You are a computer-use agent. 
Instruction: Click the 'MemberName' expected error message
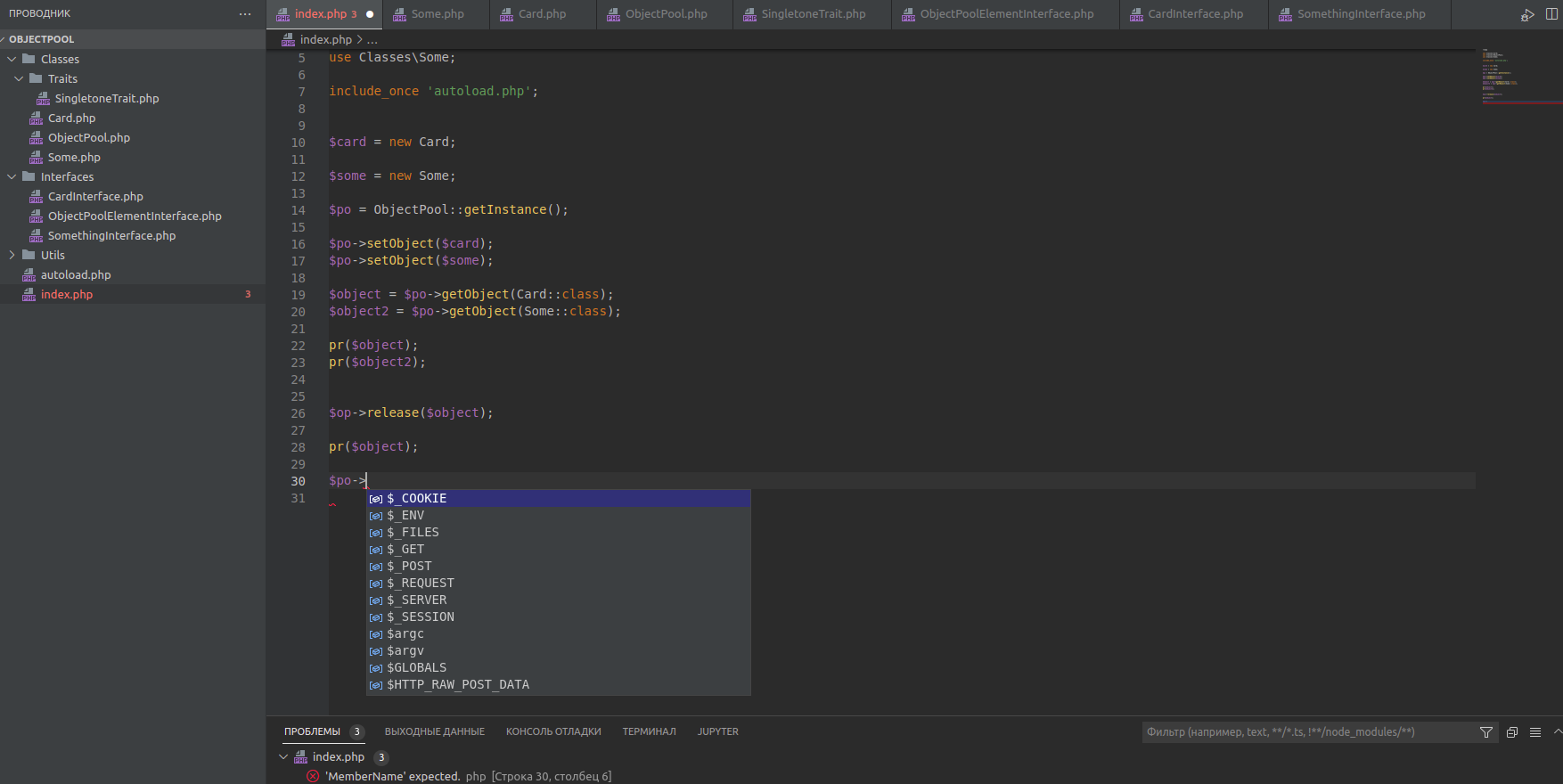[x=393, y=776]
